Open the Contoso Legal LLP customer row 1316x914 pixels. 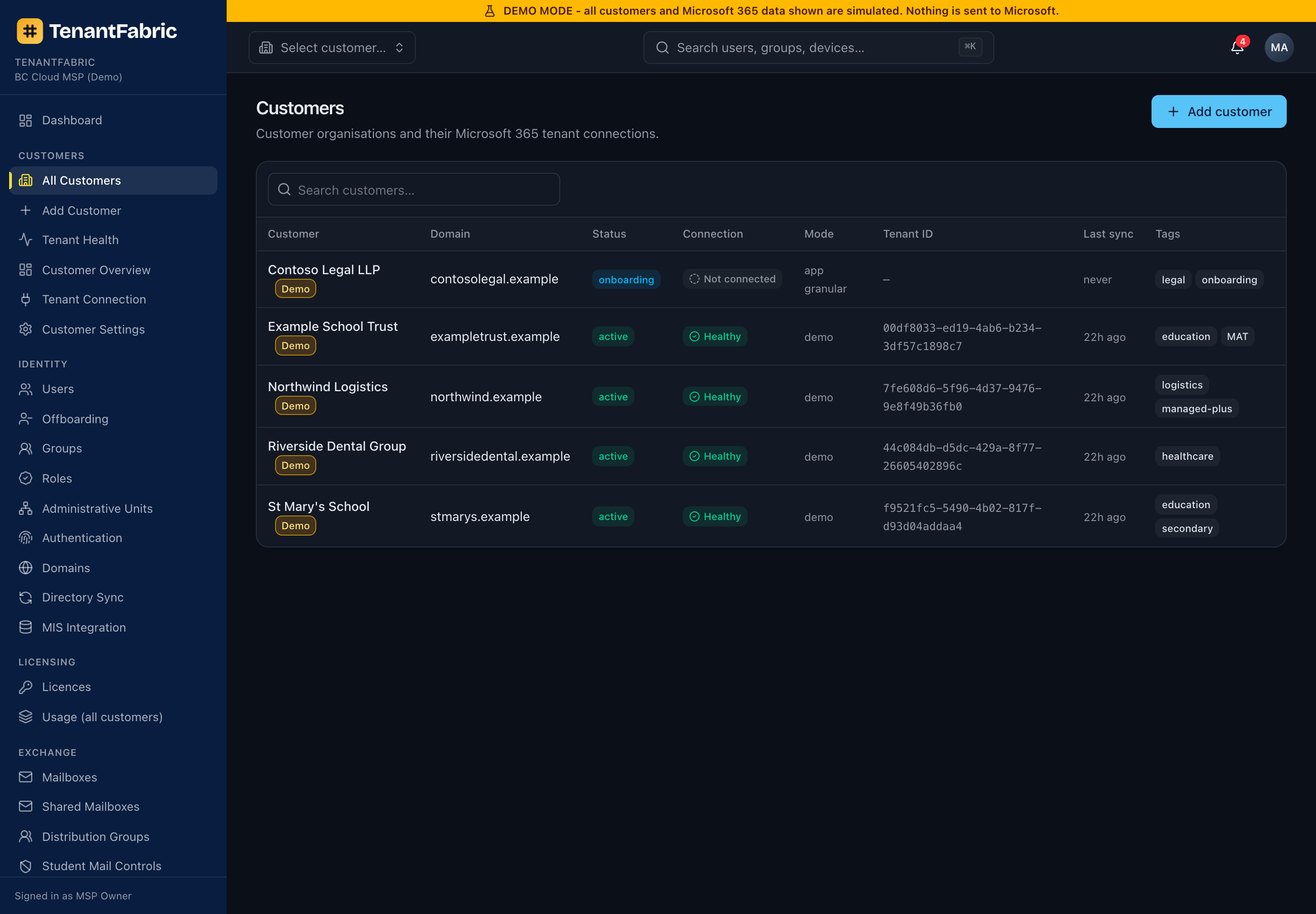click(771, 280)
